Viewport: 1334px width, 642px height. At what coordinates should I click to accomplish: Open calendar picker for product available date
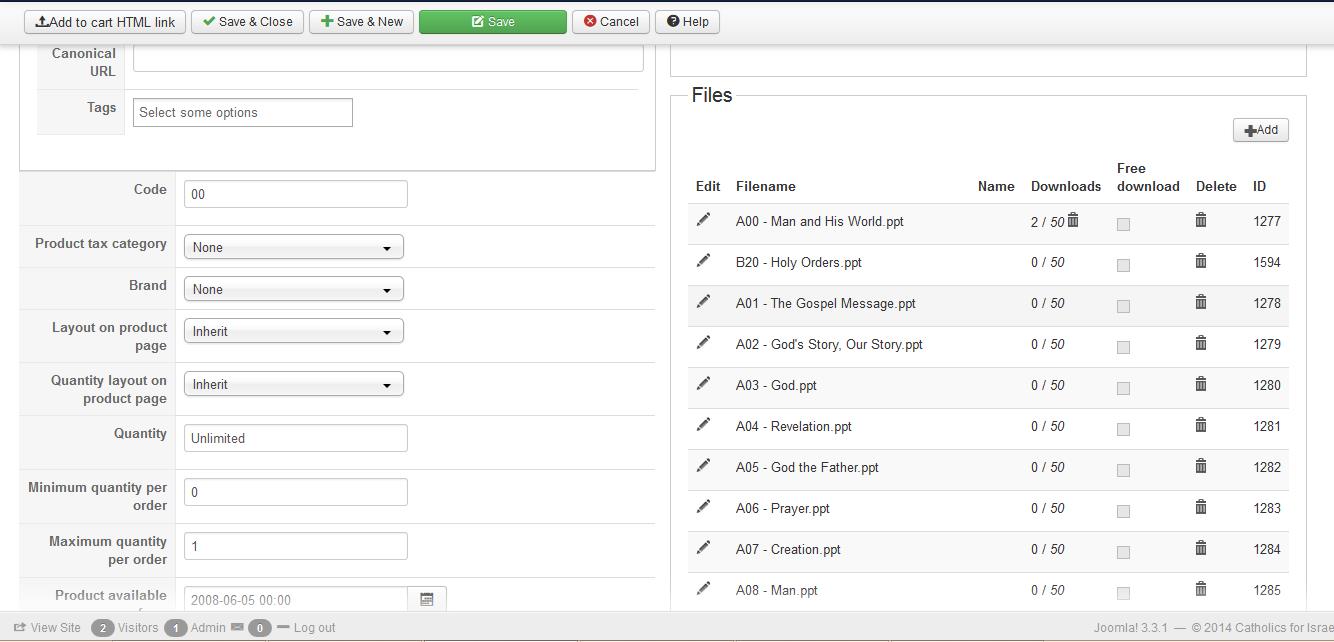427,599
